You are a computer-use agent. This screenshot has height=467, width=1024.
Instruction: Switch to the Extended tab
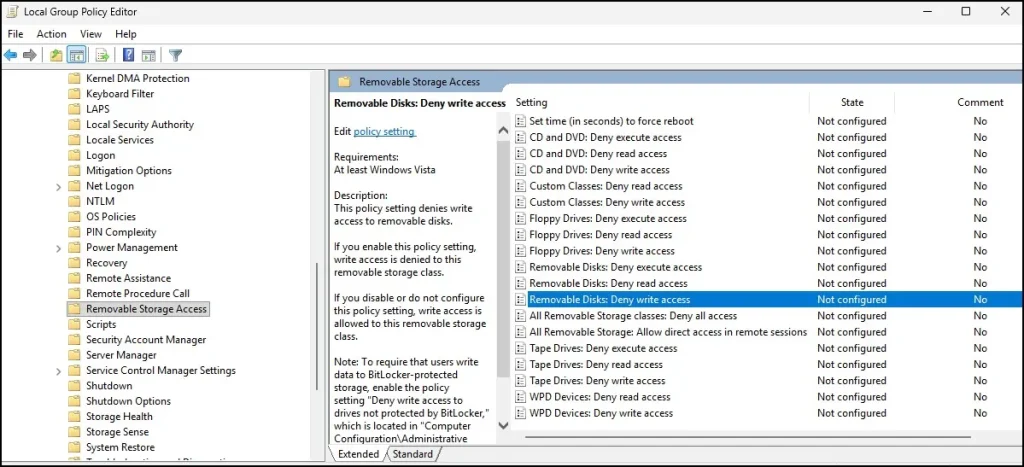pos(359,454)
